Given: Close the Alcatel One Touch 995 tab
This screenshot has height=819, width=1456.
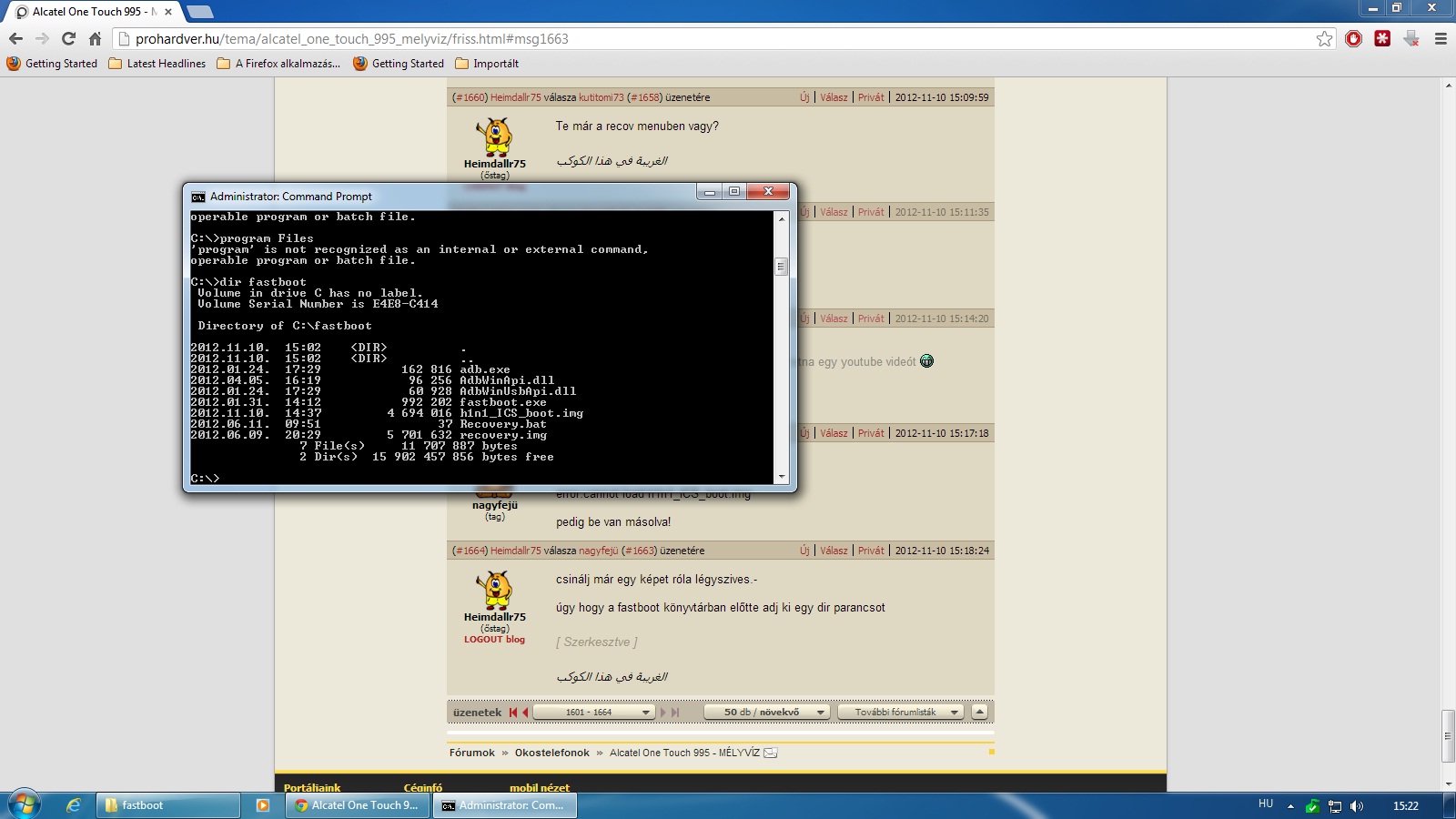Looking at the screenshot, I should [168, 12].
